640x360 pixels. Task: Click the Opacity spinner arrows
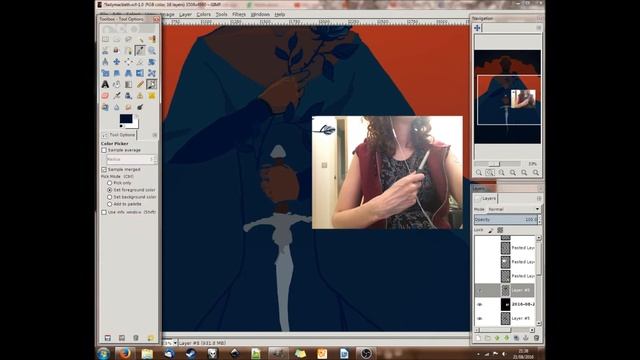coord(540,220)
